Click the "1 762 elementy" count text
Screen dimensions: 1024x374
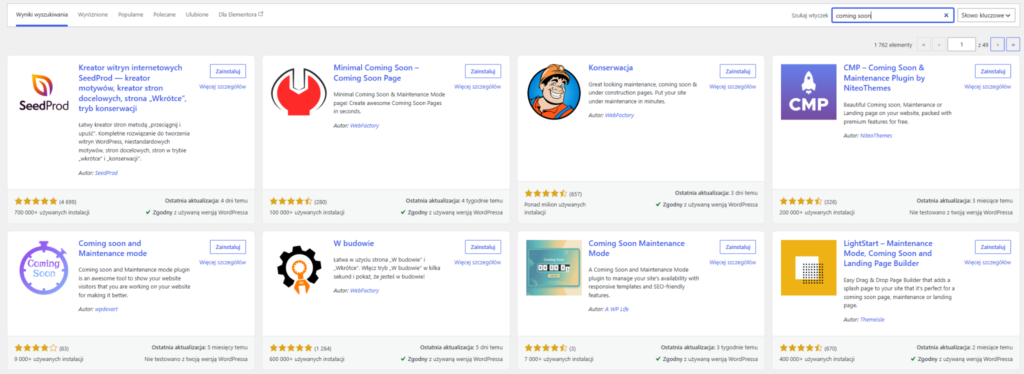pos(893,44)
